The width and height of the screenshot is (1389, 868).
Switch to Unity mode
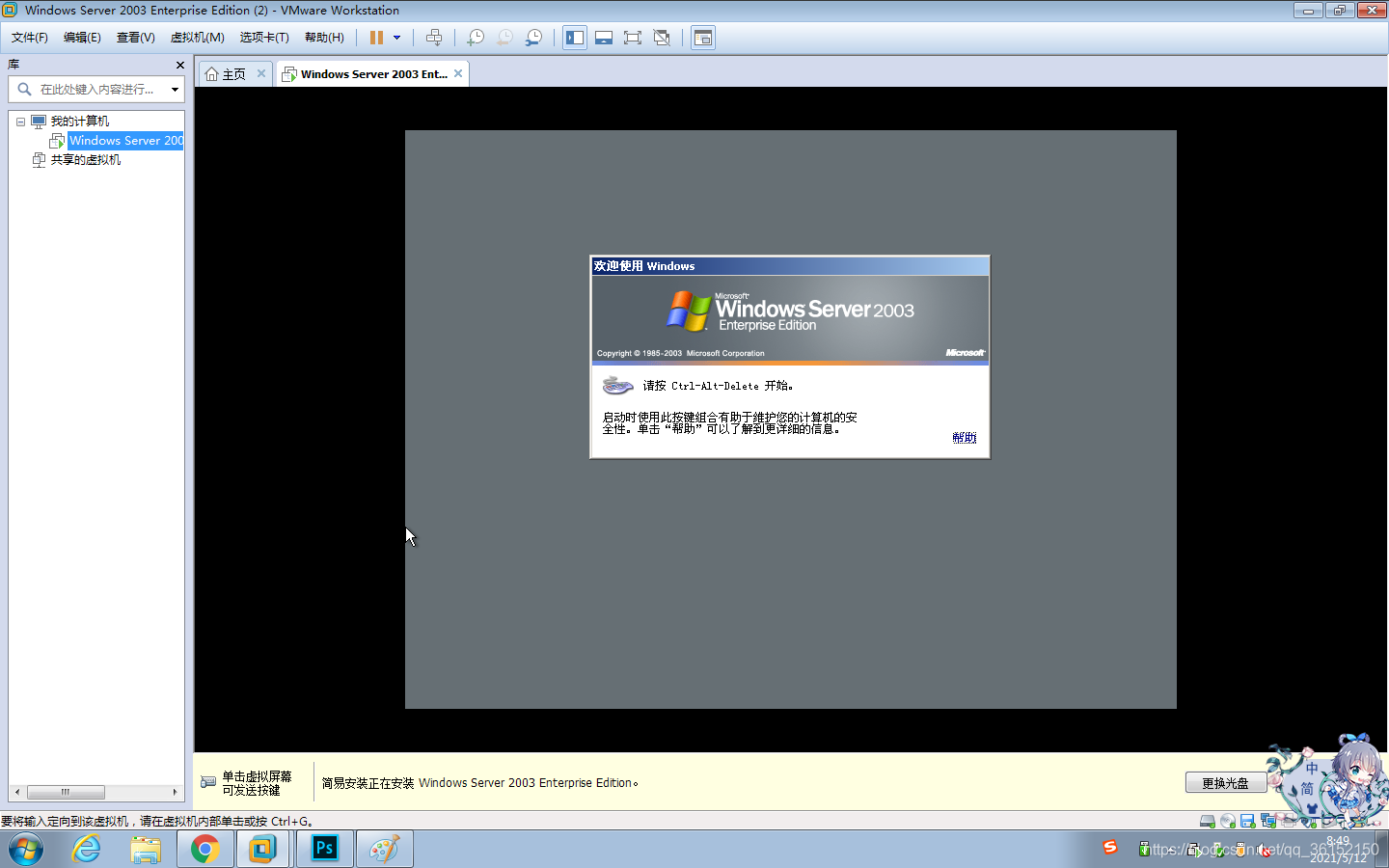pyautogui.click(x=662, y=38)
